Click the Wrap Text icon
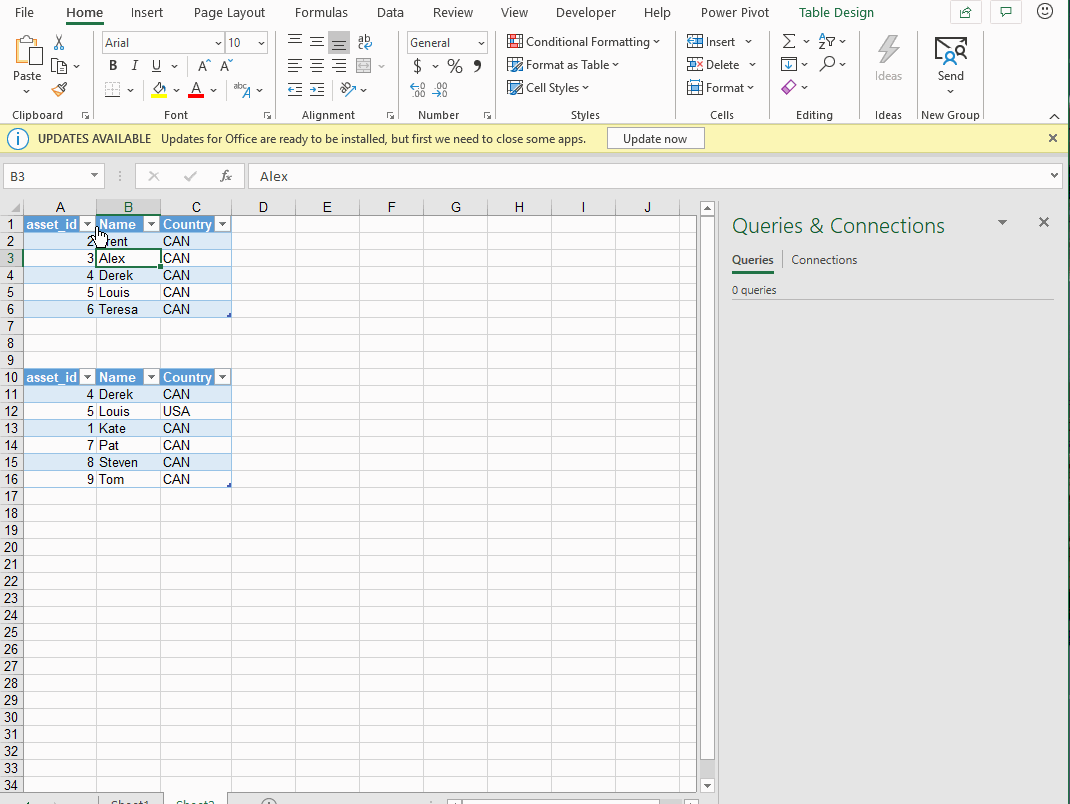Screen dimensions: 1070x804 tap(365, 42)
